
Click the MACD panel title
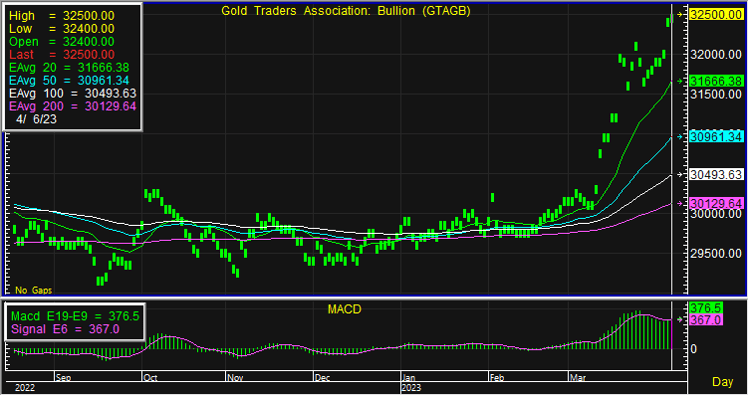(344, 310)
